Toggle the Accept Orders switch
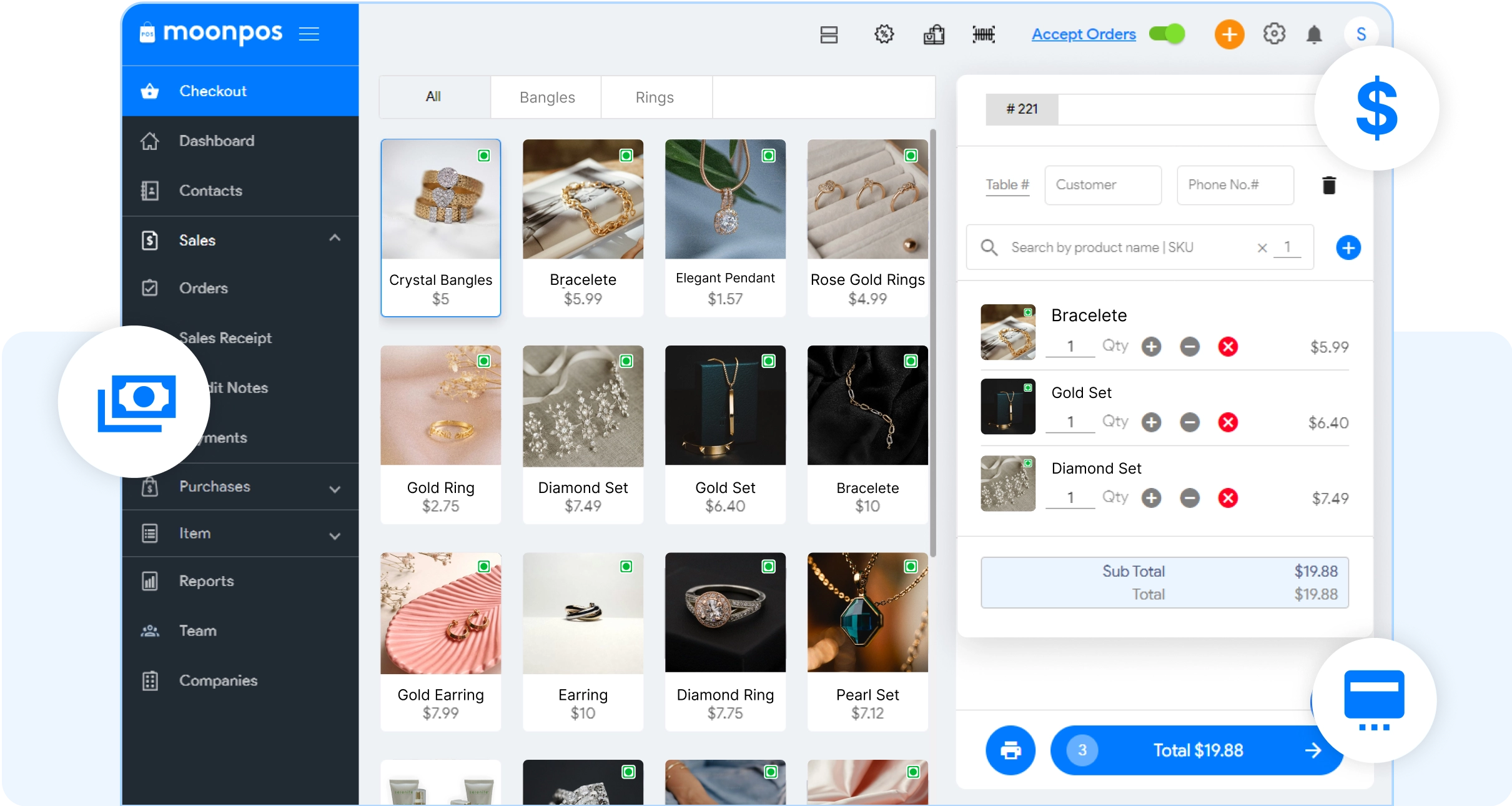 tap(1167, 34)
